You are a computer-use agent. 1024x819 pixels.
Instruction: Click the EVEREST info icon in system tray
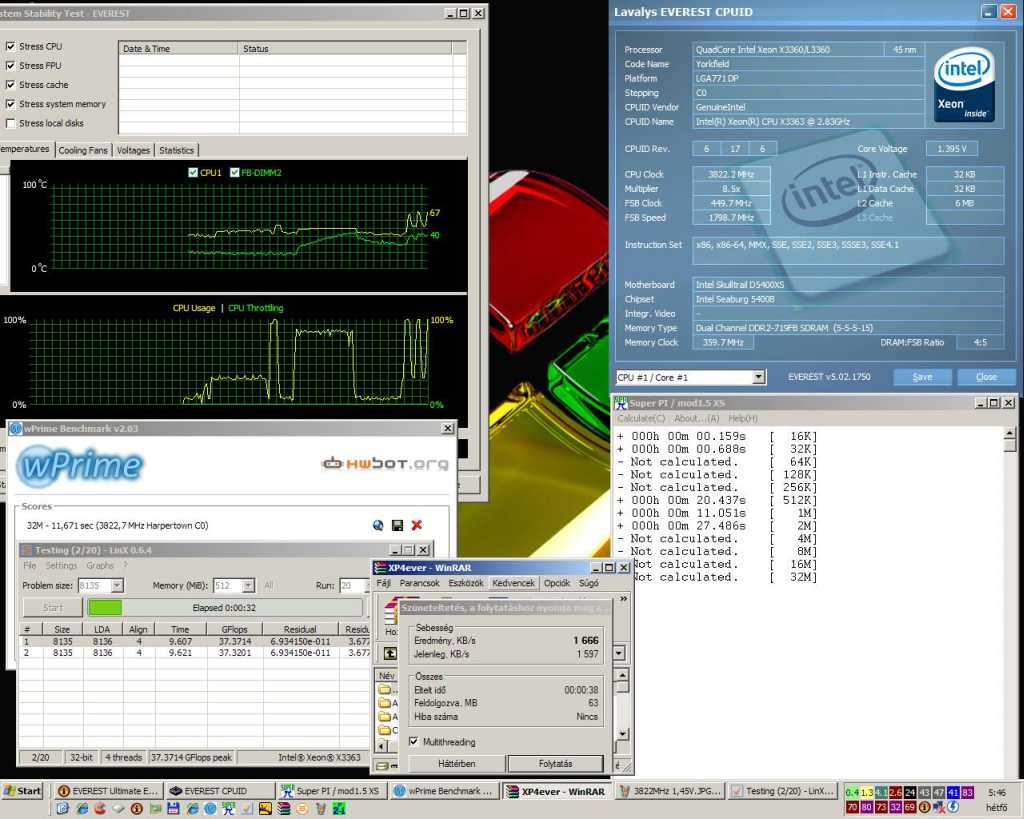(925, 807)
